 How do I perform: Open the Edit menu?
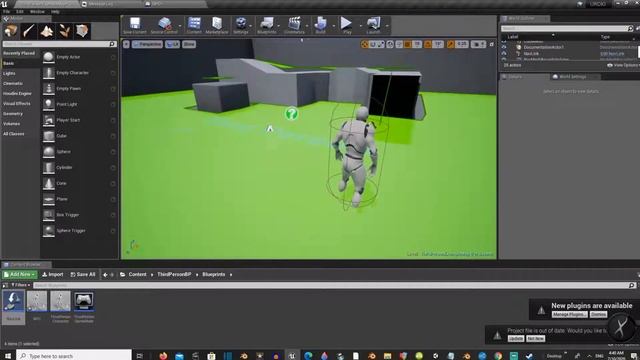click(x=20, y=11)
